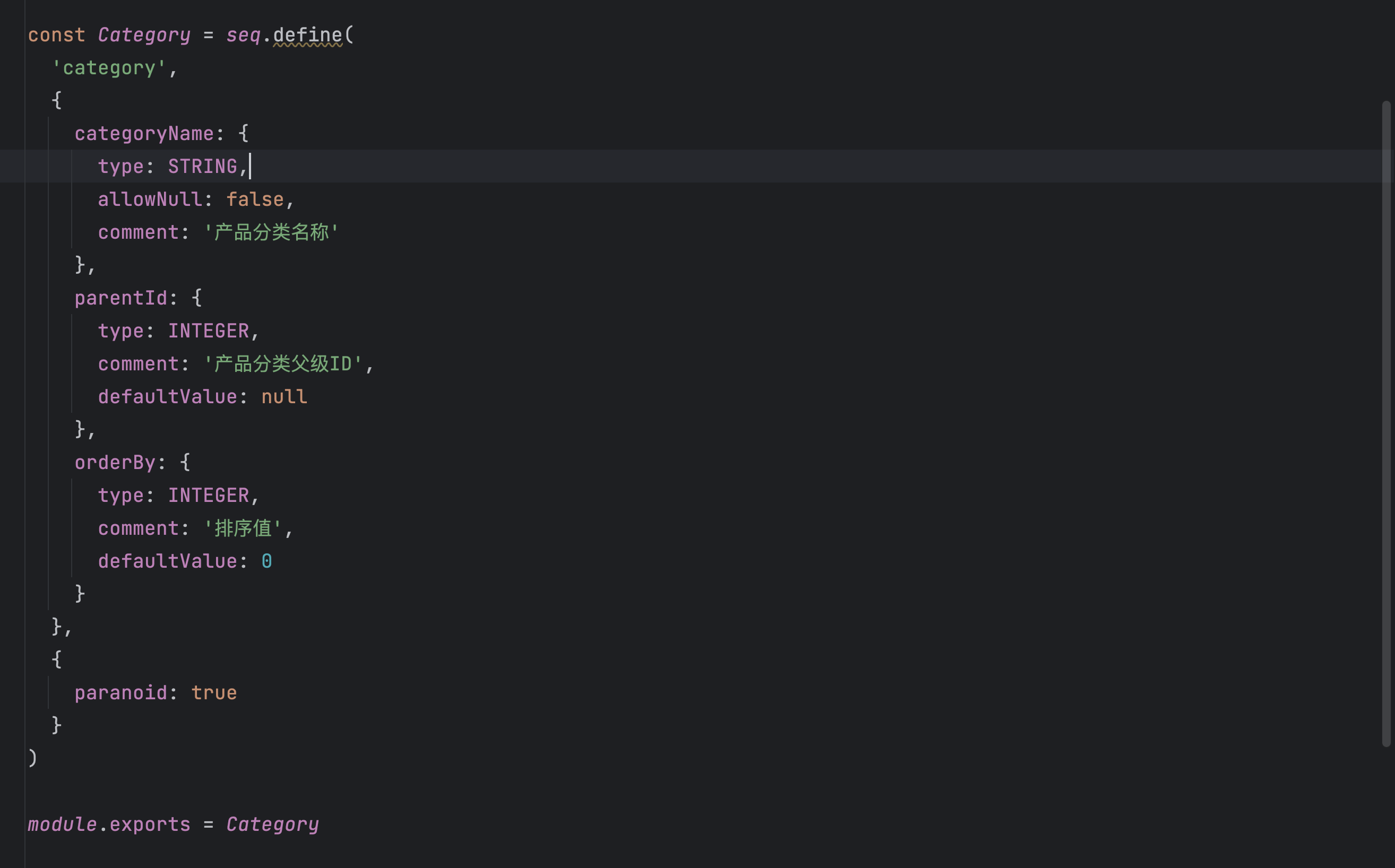Click the 'paranoid' property key
This screenshot has height=868, width=1395.
pyautogui.click(x=120, y=693)
